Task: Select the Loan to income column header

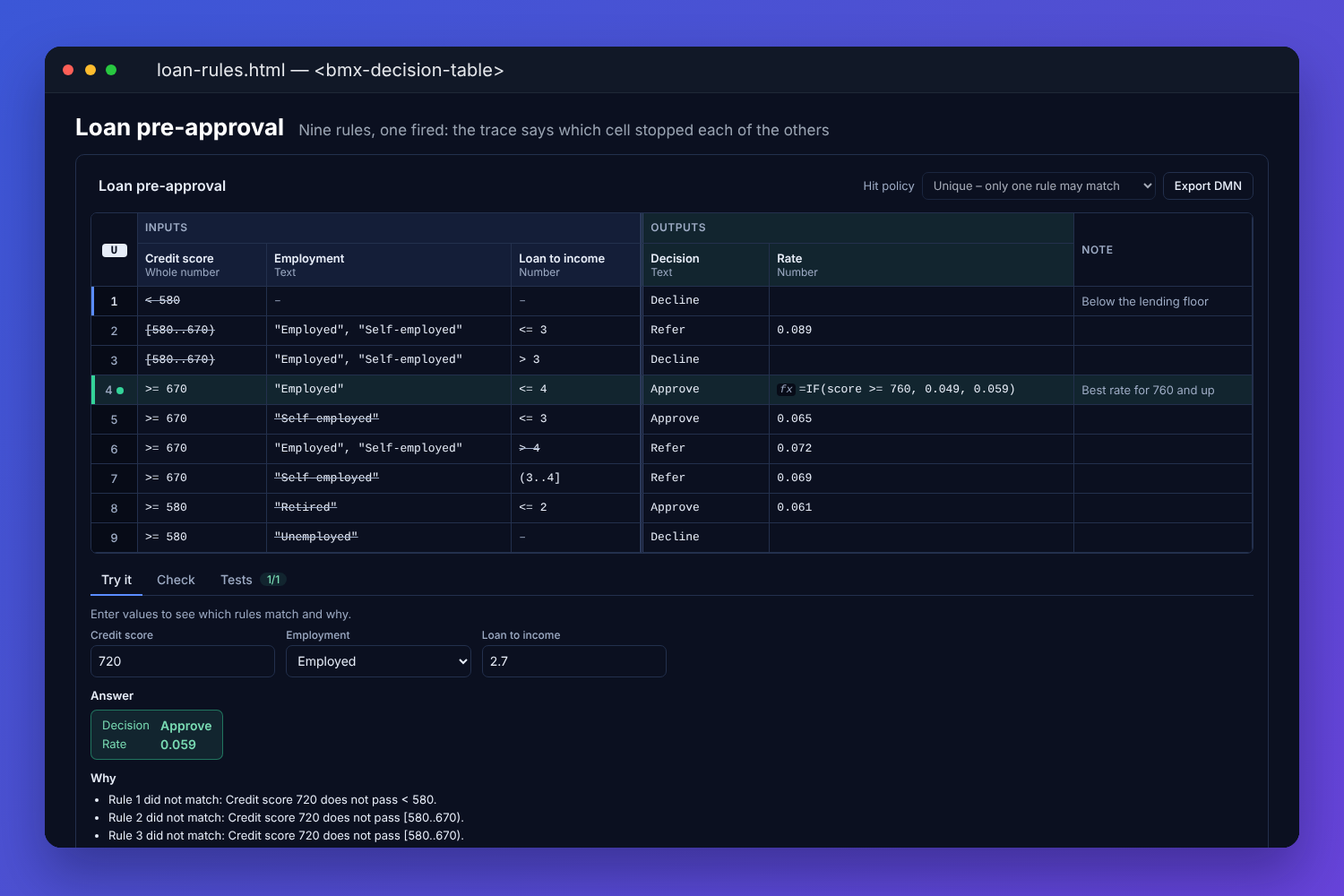Action: tap(576, 265)
